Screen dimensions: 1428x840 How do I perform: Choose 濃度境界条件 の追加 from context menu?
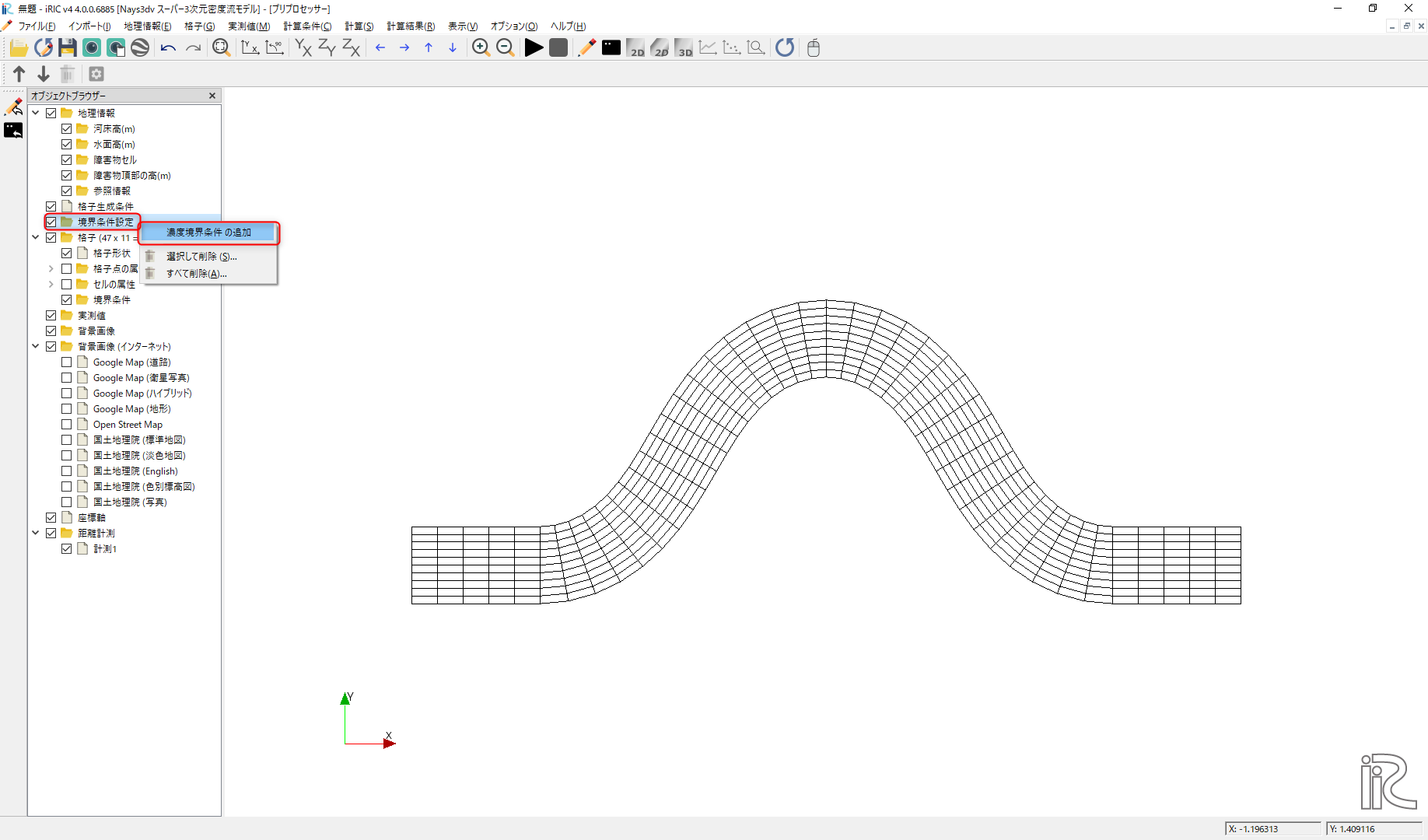tap(208, 233)
